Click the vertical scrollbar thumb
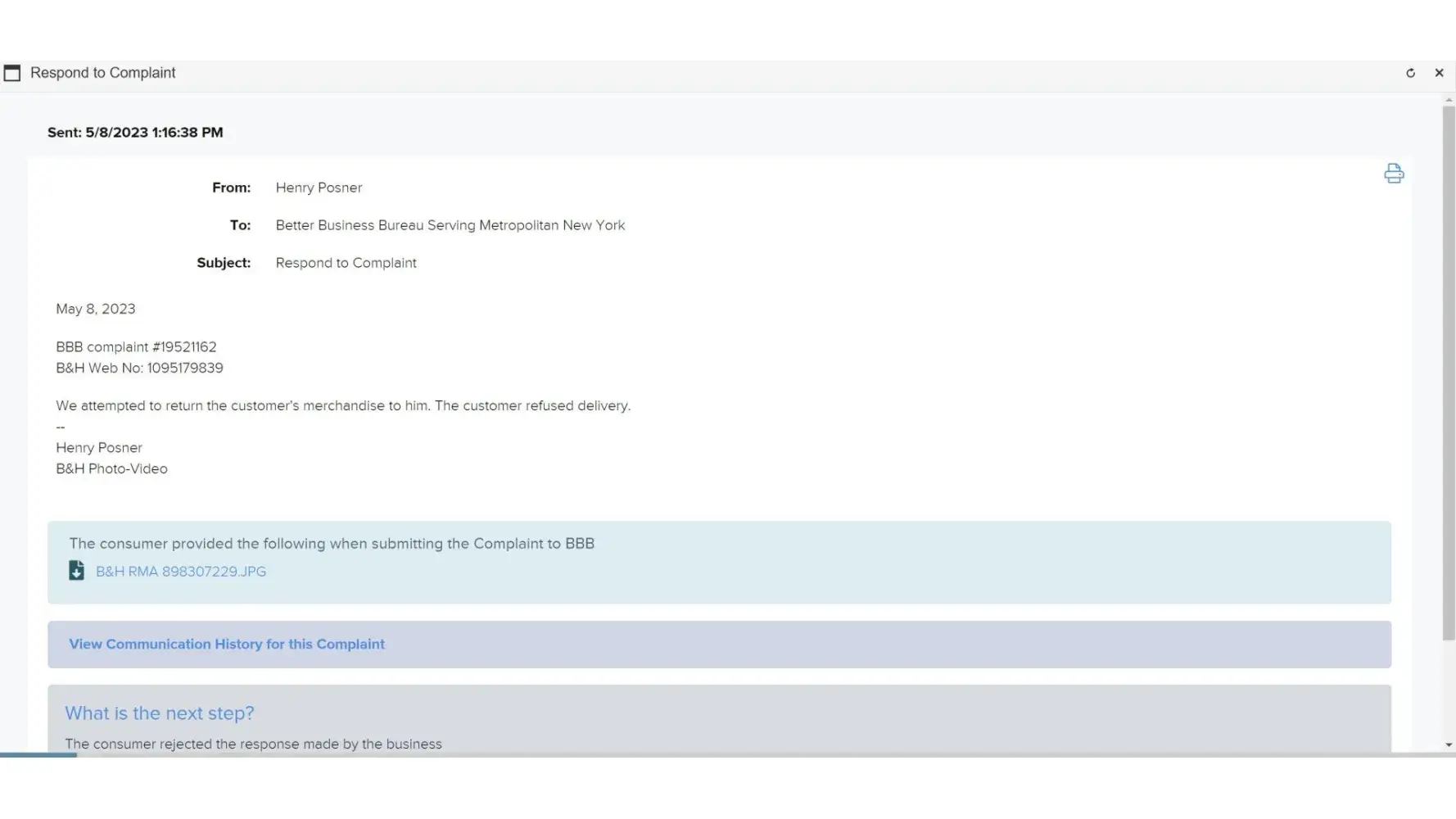1456x819 pixels. pyautogui.click(x=1449, y=369)
